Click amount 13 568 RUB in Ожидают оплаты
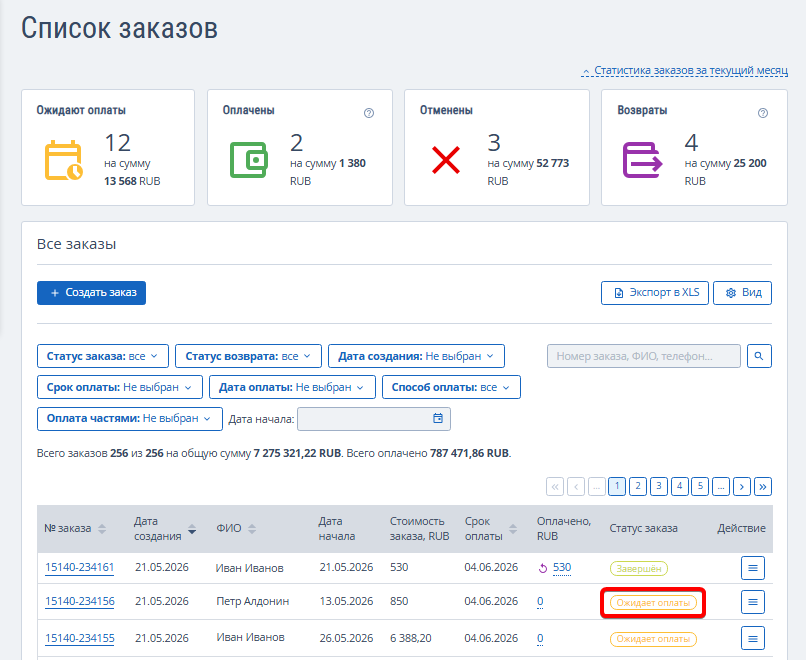 tap(132, 181)
